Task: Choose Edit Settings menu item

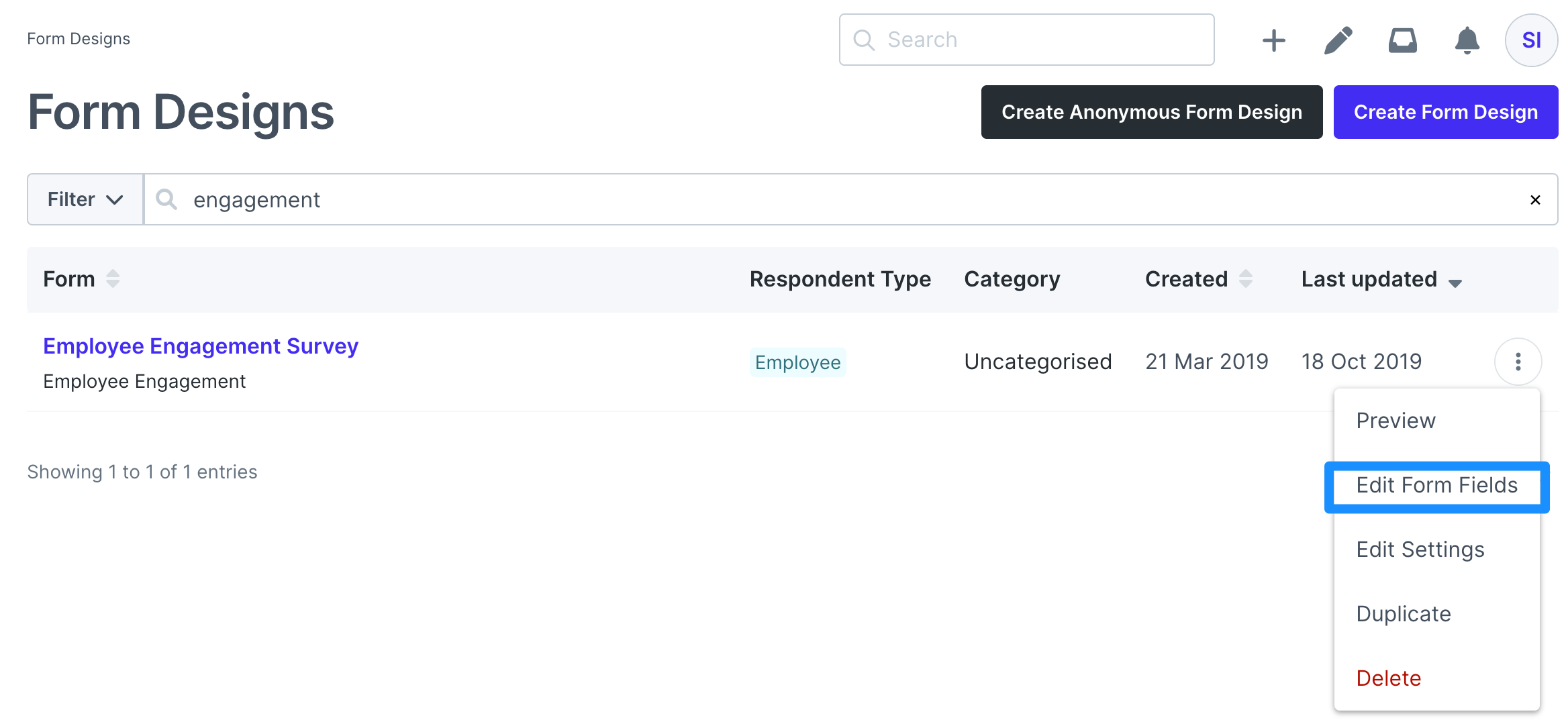Action: [1436, 550]
